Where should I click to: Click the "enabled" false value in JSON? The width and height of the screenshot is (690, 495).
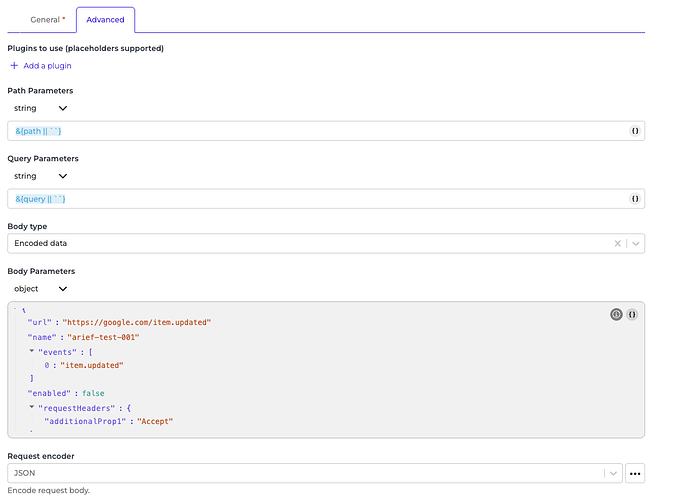(92, 393)
